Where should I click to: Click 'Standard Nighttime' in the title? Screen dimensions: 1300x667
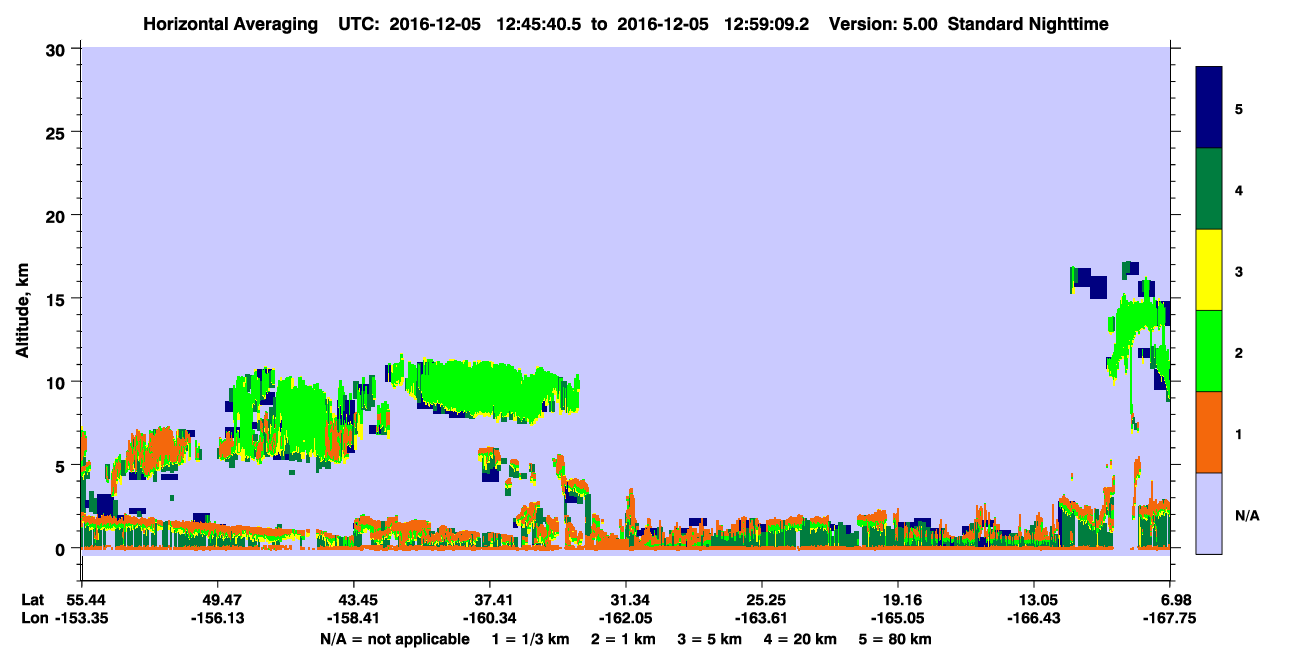(1028, 23)
